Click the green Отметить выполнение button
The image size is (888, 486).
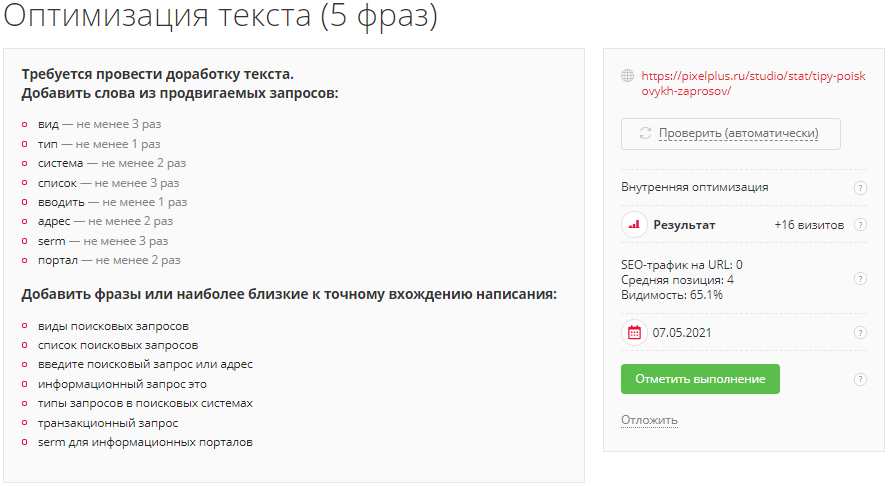700,379
